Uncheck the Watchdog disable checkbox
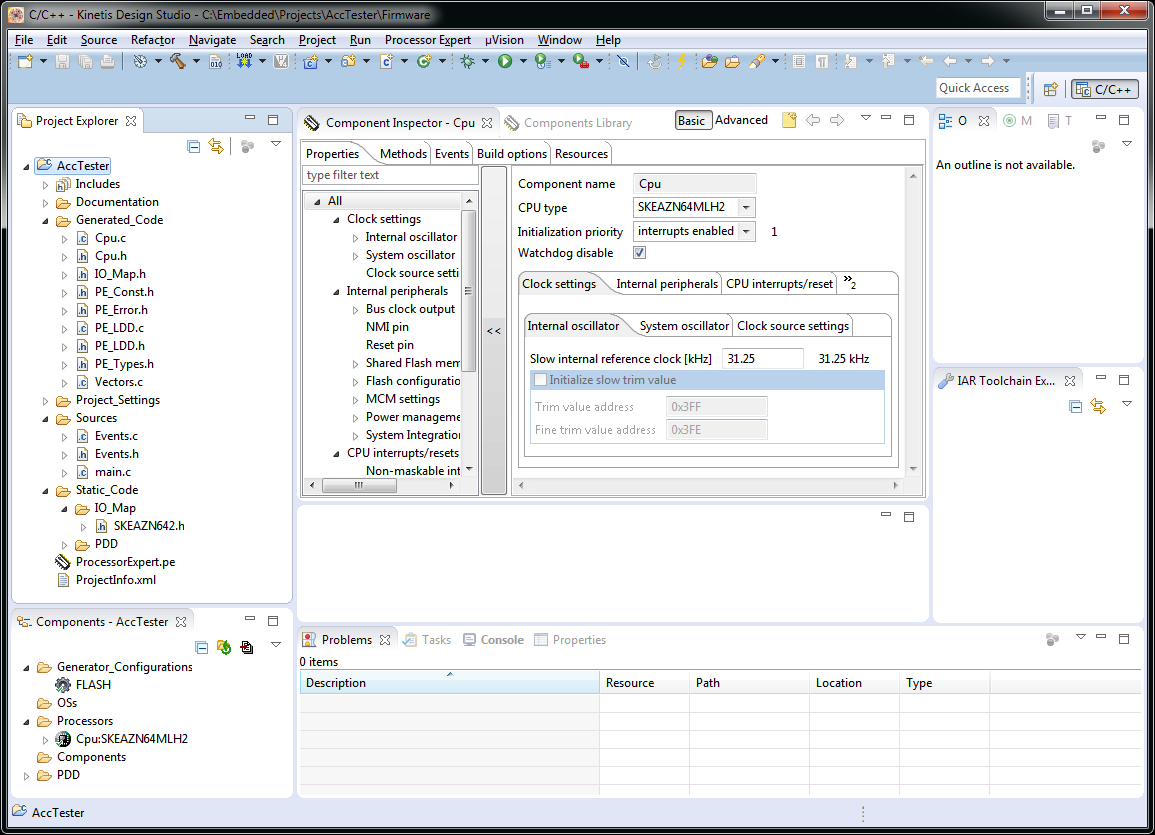Image resolution: width=1155 pixels, height=835 pixels. tap(640, 253)
